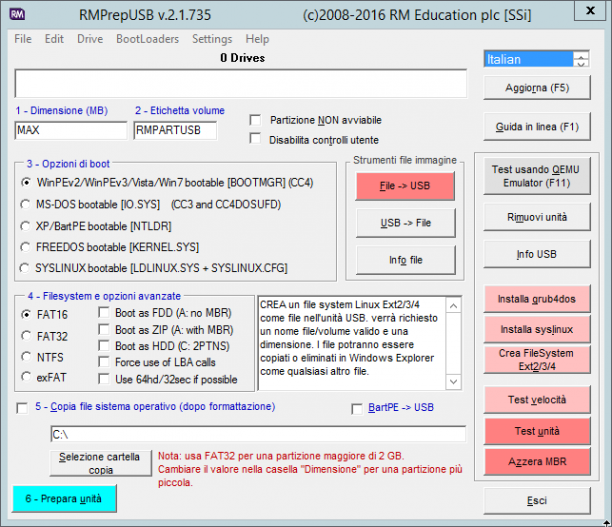Enable Partizione NON avviabile checkbox
Screen dimensions: 612x527
[255, 120]
